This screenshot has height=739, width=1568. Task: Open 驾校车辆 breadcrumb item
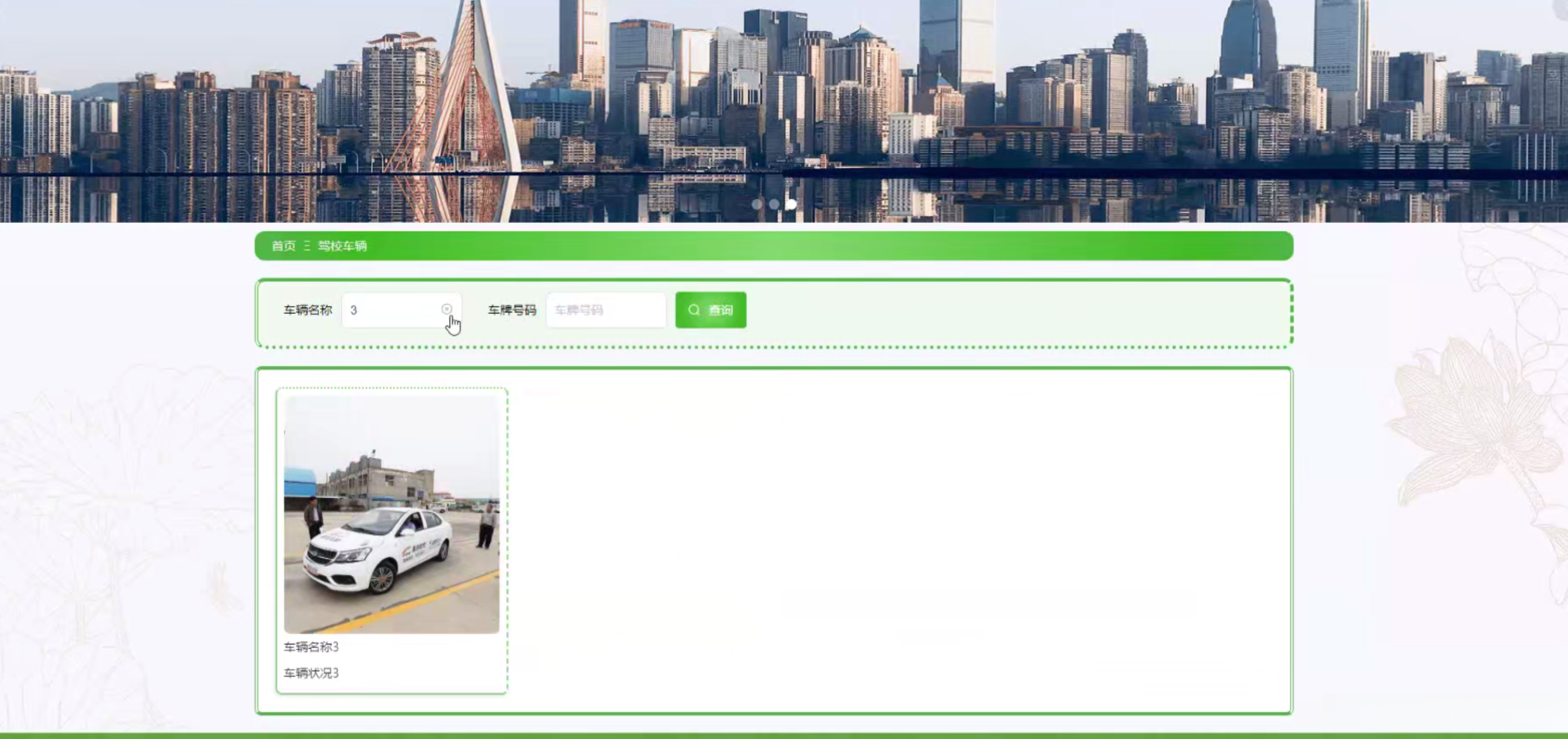coord(342,246)
